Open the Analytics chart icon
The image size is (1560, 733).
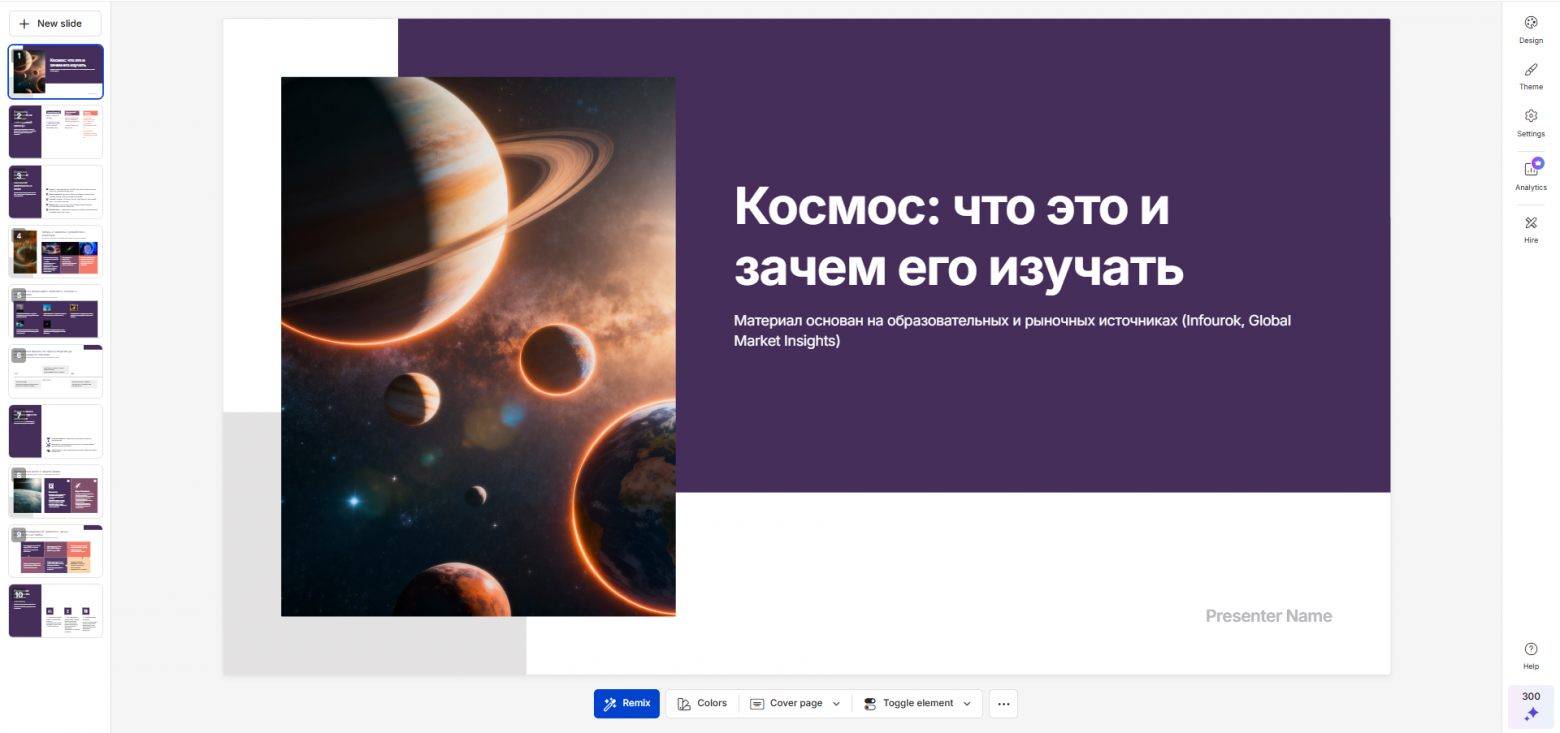click(1530, 170)
